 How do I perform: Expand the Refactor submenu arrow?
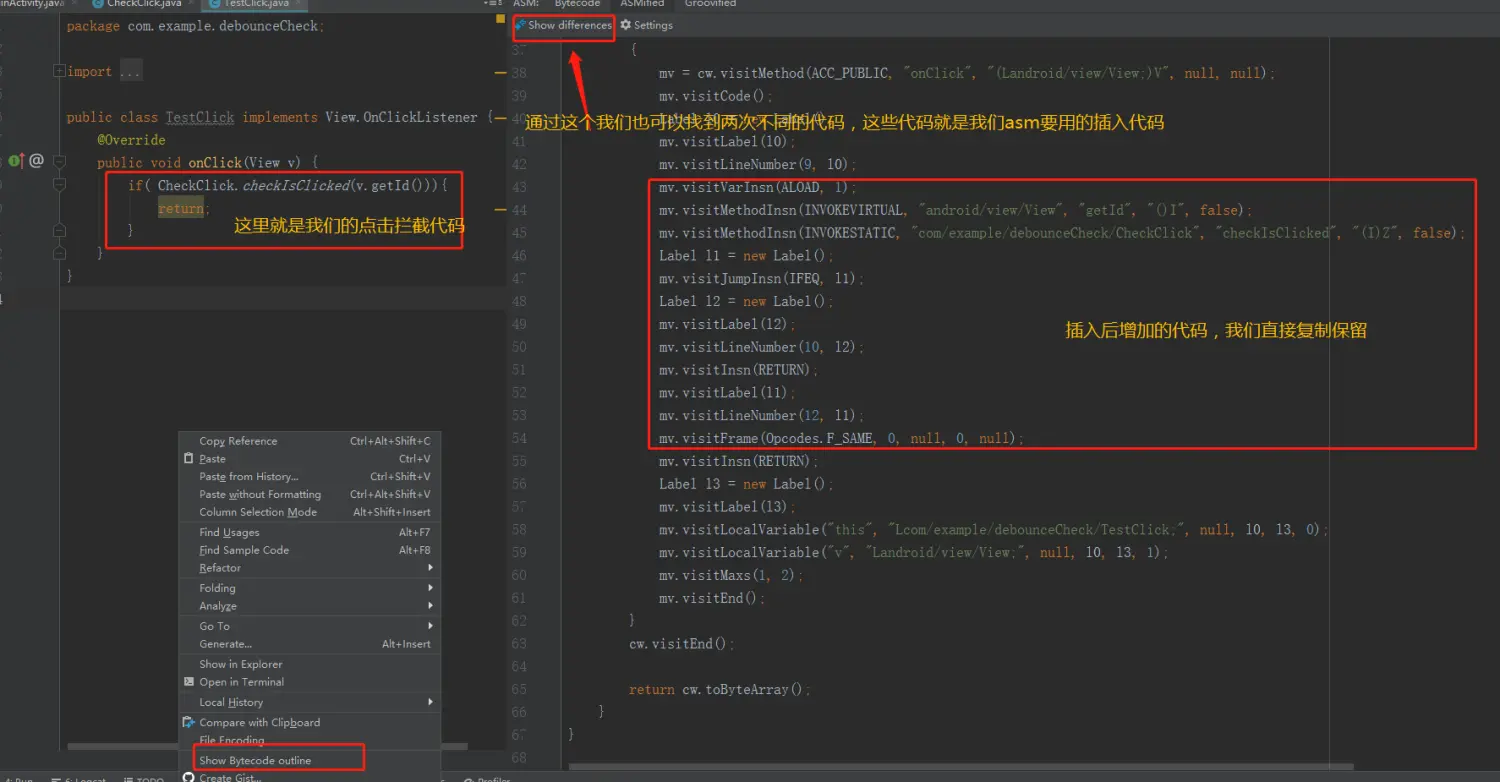pyautogui.click(x=431, y=568)
